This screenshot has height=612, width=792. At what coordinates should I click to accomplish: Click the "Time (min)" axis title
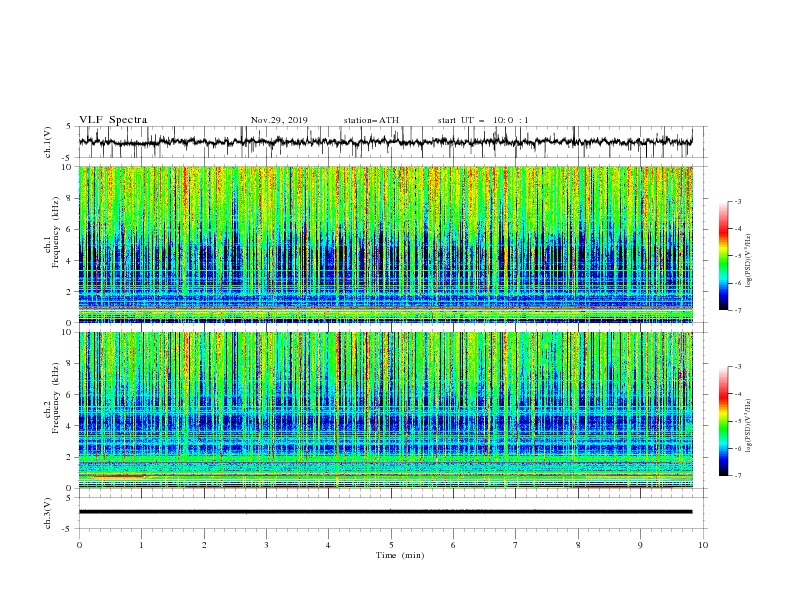click(400, 555)
